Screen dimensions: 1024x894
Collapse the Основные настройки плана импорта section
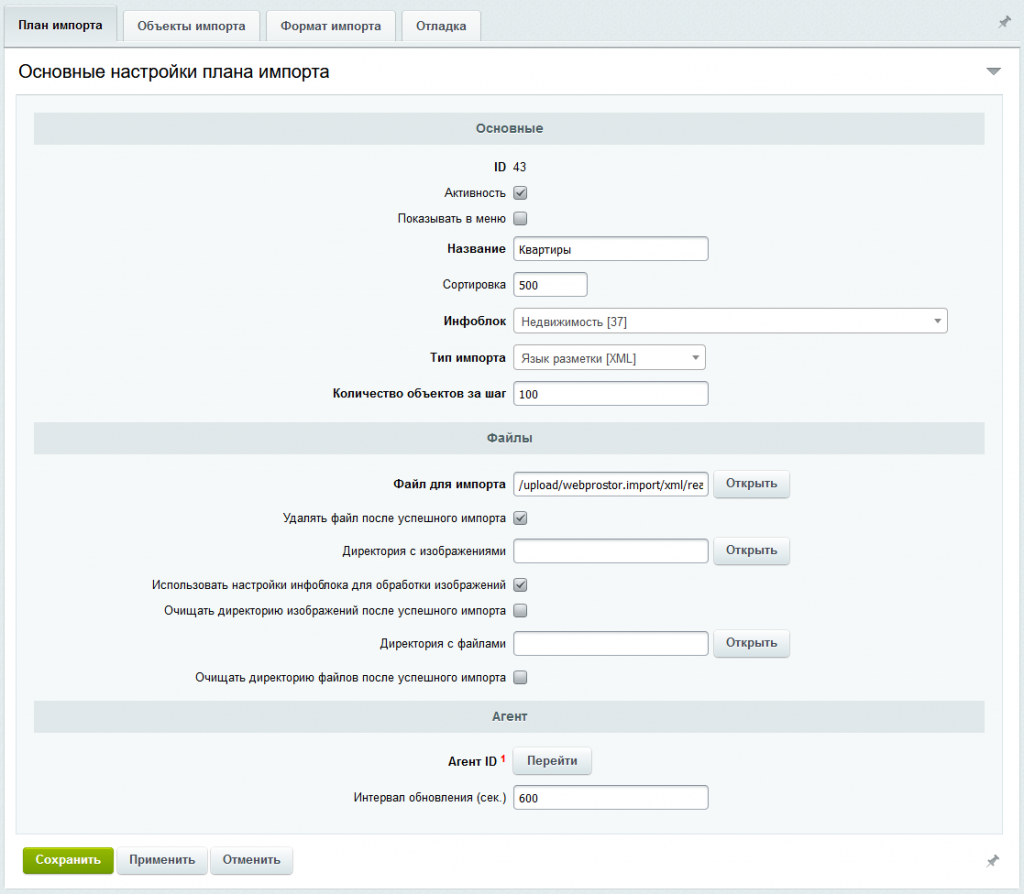pyautogui.click(x=993, y=71)
